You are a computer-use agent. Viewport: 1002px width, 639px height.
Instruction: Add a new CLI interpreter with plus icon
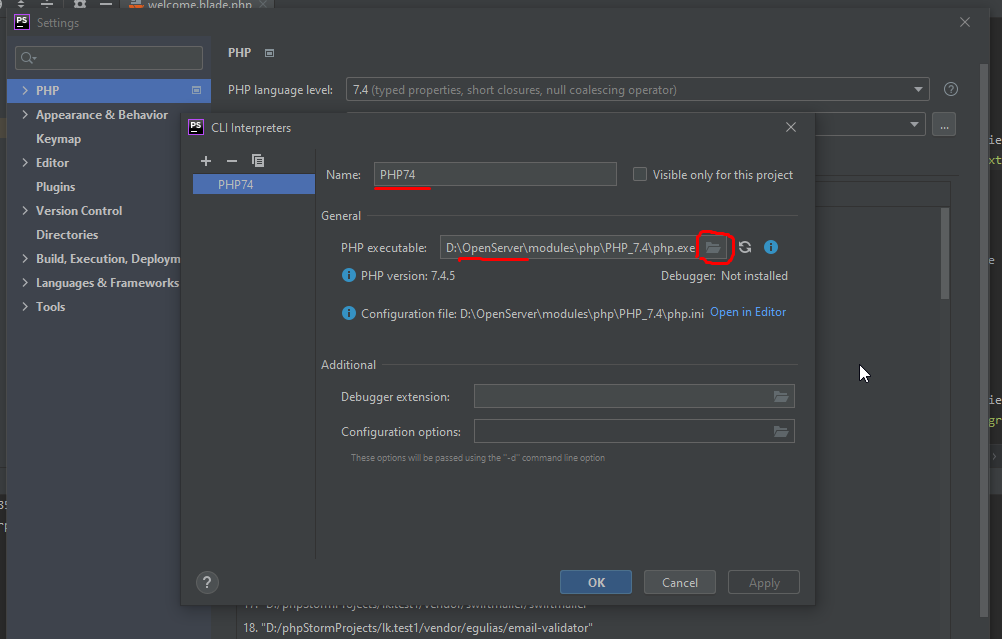coord(206,161)
